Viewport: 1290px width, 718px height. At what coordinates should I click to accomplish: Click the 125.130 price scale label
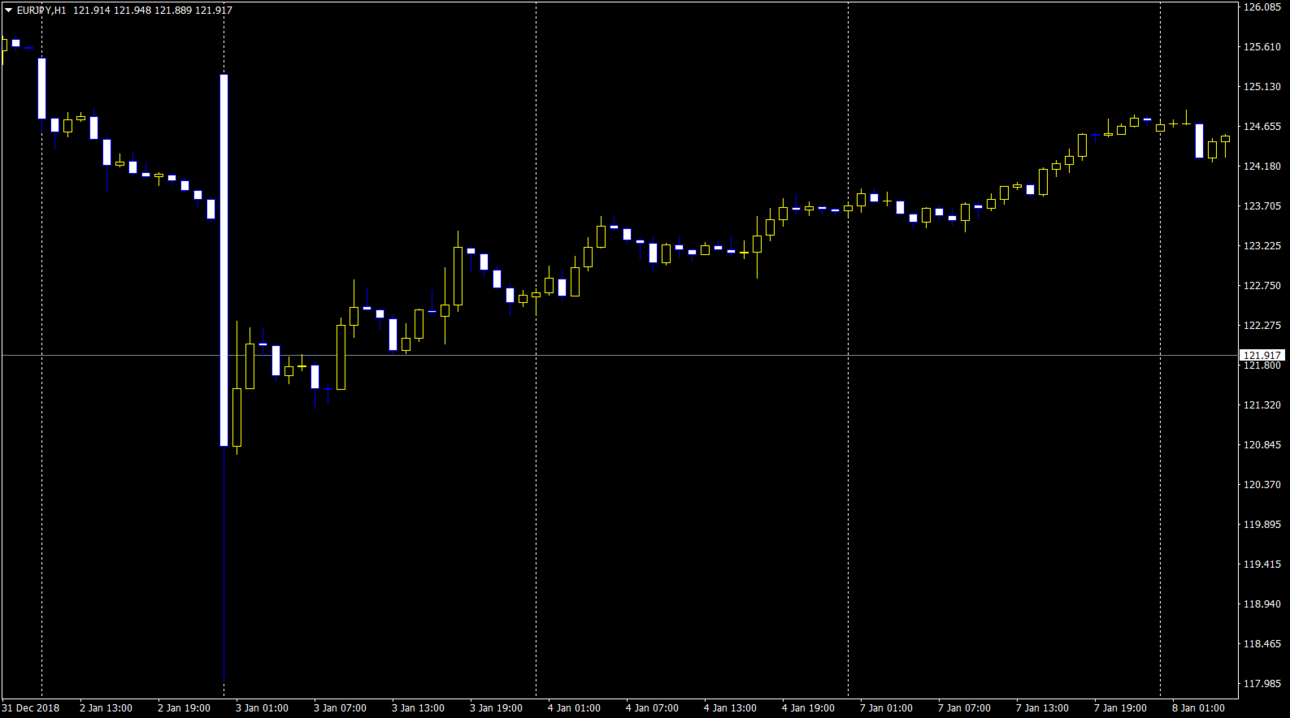click(1261, 87)
